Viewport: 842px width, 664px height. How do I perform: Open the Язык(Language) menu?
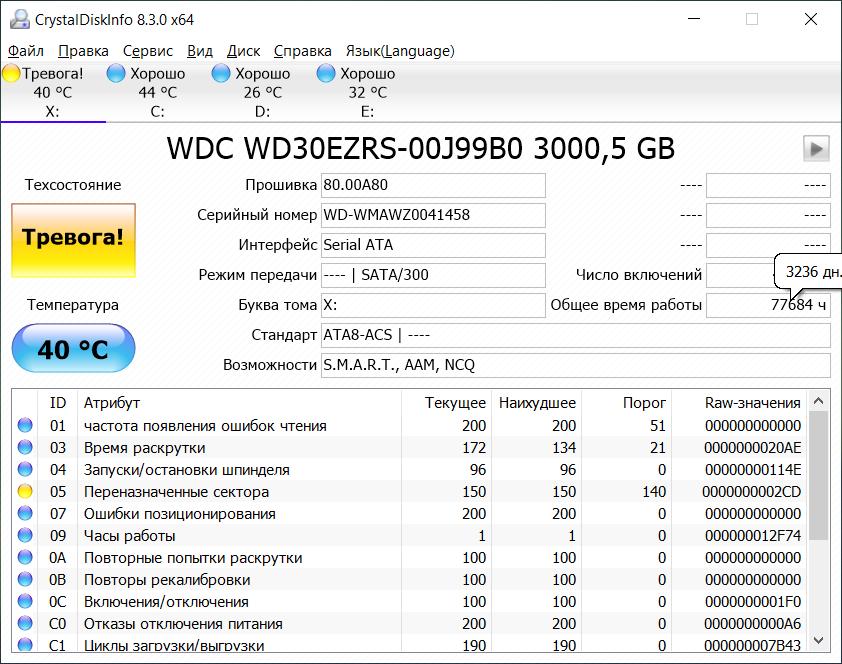pyautogui.click(x=400, y=51)
